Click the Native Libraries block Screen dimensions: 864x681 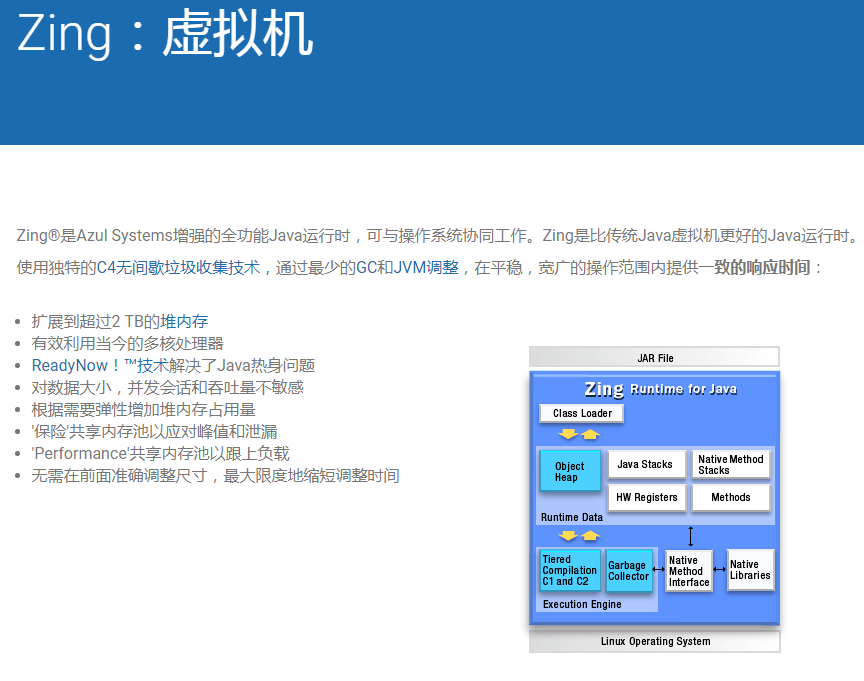[x=750, y=570]
